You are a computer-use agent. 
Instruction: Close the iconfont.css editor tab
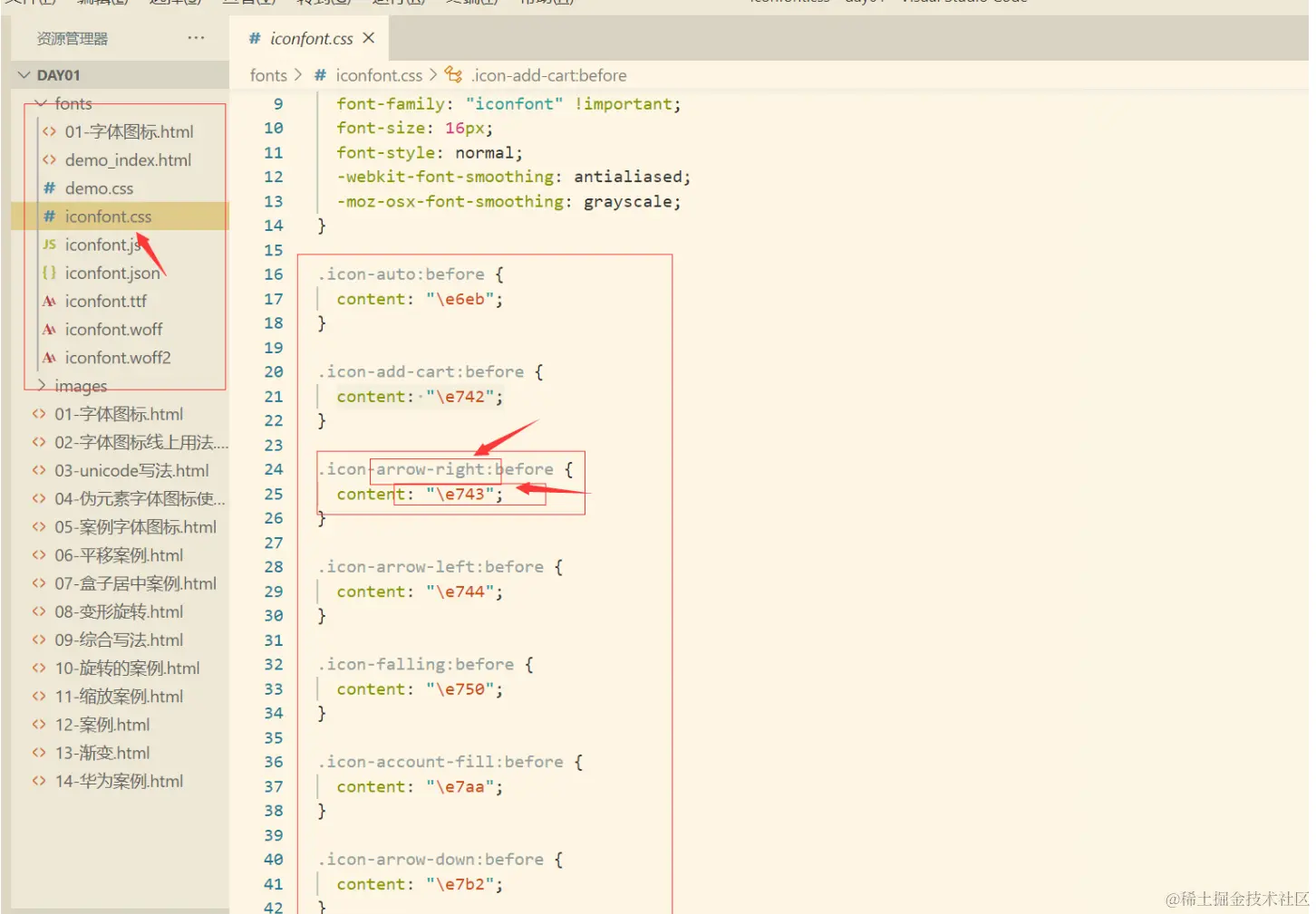[368, 38]
